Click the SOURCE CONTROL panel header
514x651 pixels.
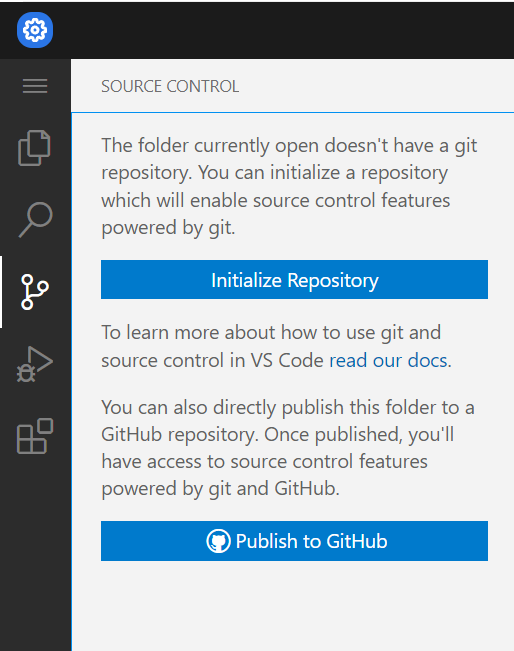click(x=170, y=86)
